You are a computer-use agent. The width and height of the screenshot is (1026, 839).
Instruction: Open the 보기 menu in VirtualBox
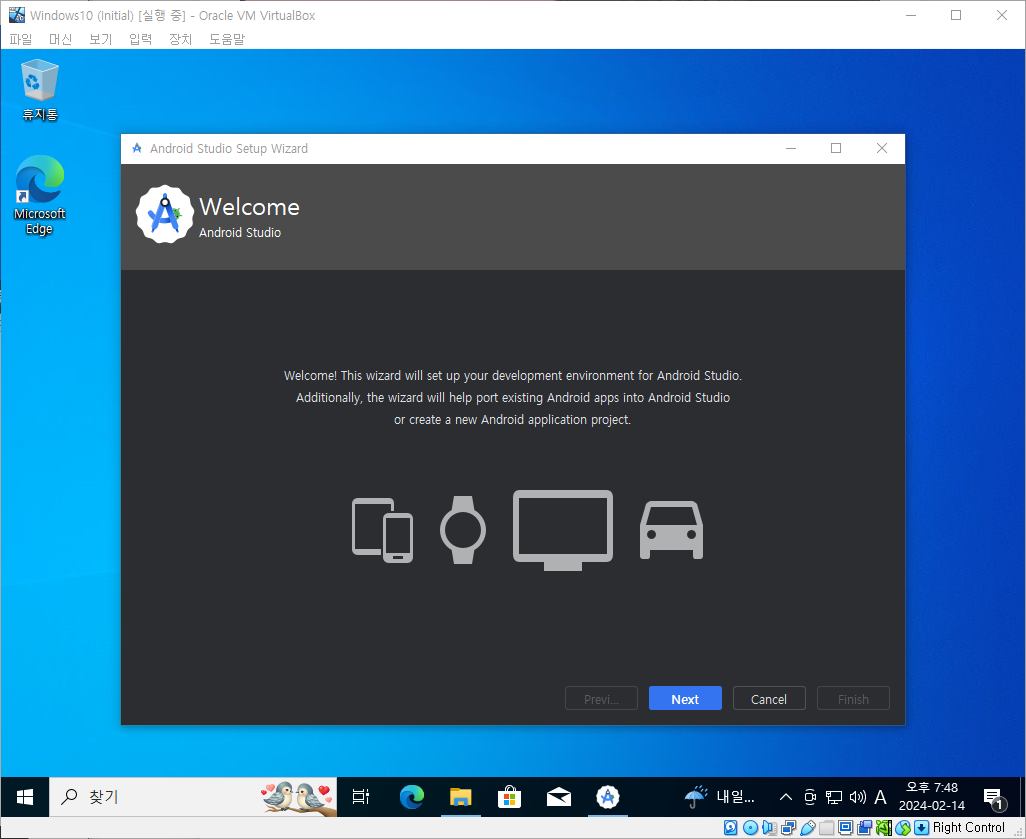pyautogui.click(x=101, y=39)
